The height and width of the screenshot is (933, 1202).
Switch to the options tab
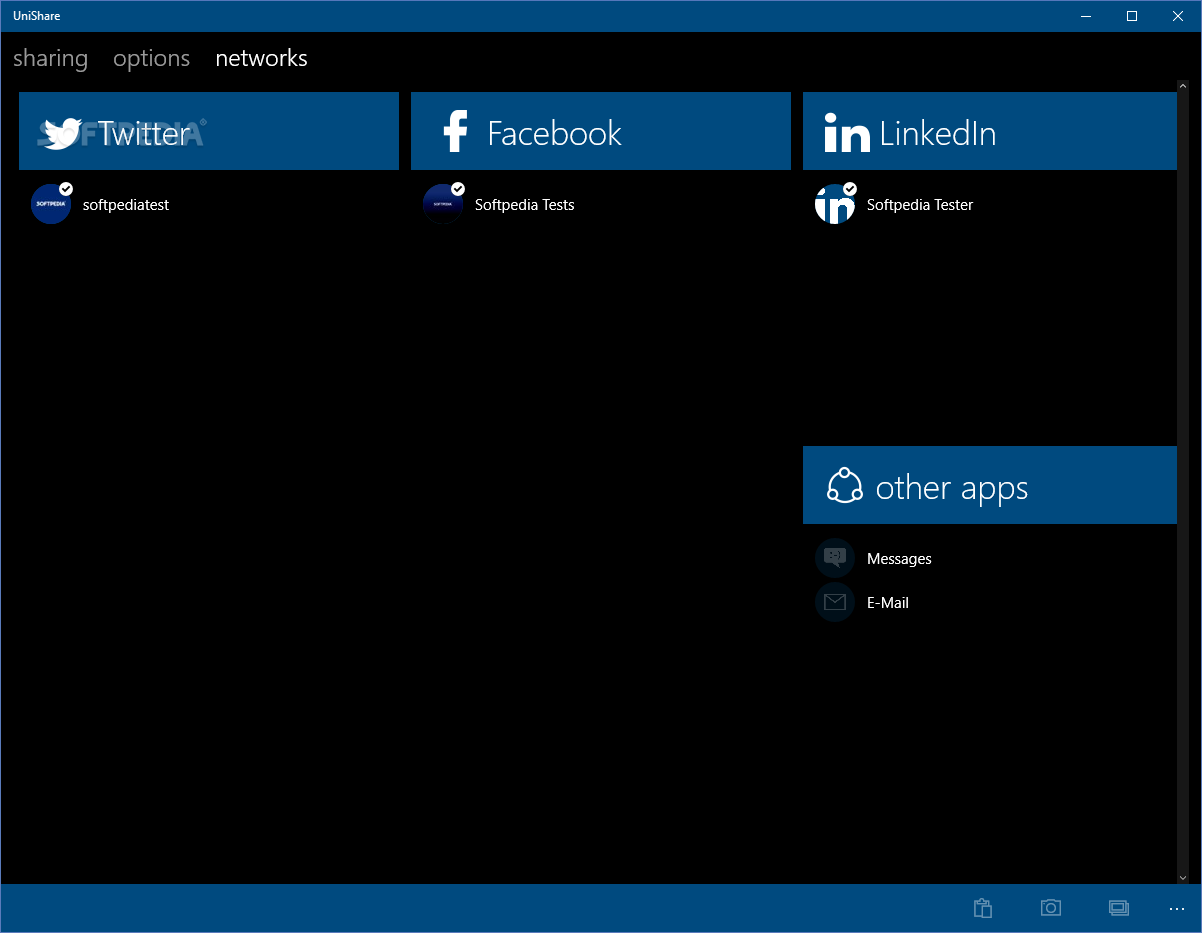point(151,58)
